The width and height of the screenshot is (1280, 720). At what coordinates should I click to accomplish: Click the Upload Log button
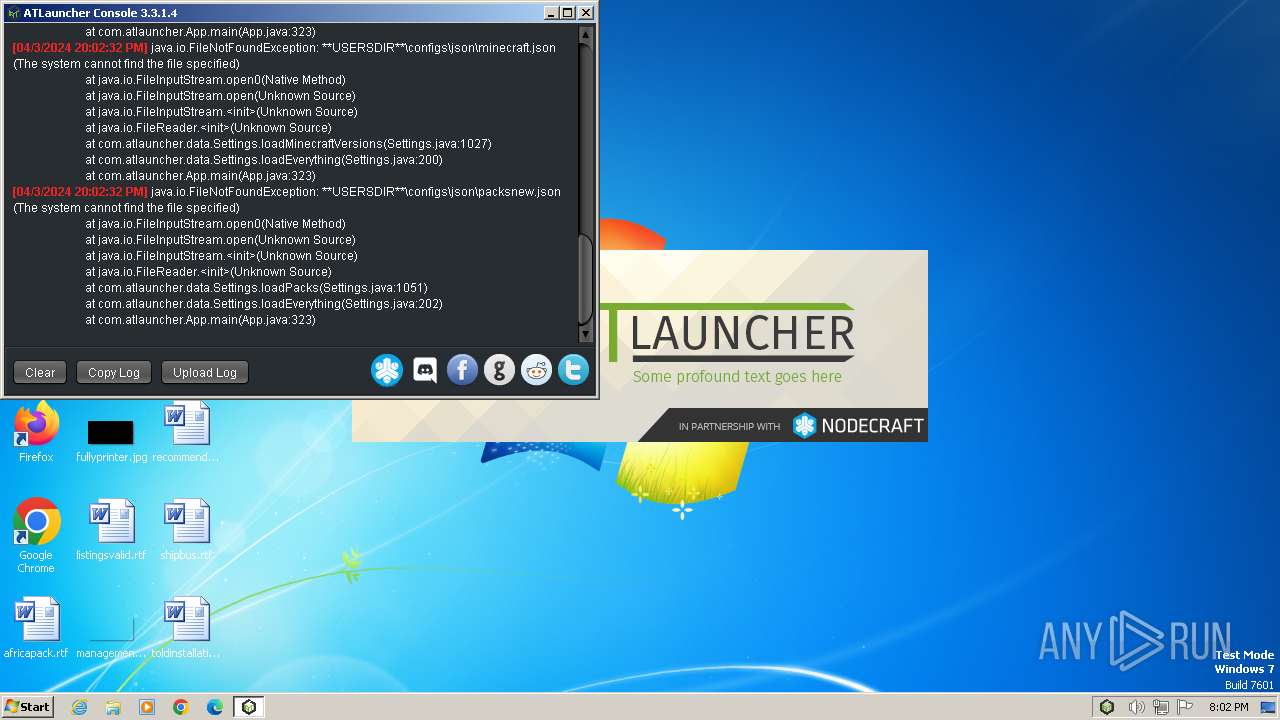(205, 372)
